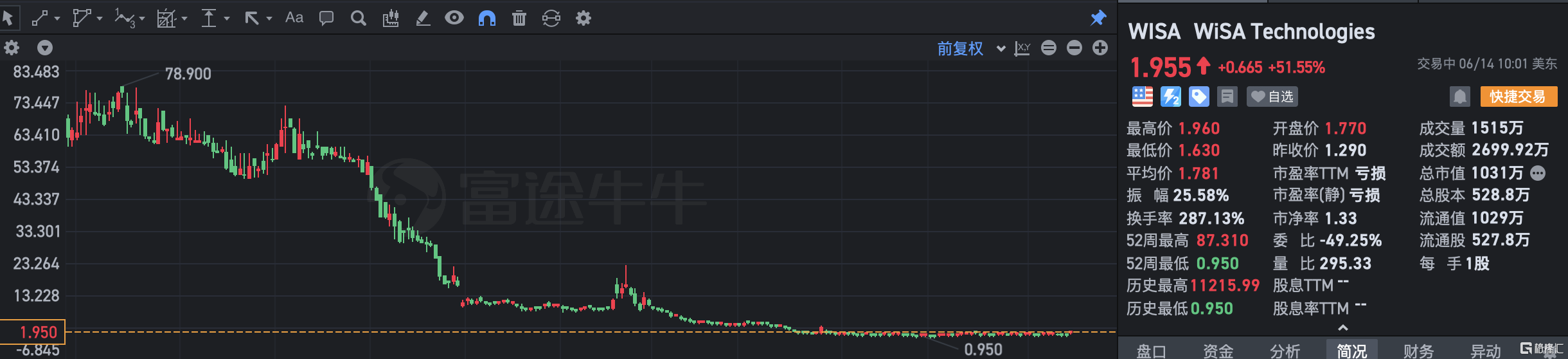This screenshot has height=359, width=1568.
Task: Click the 量比 295.33 value
Action: point(1345,263)
